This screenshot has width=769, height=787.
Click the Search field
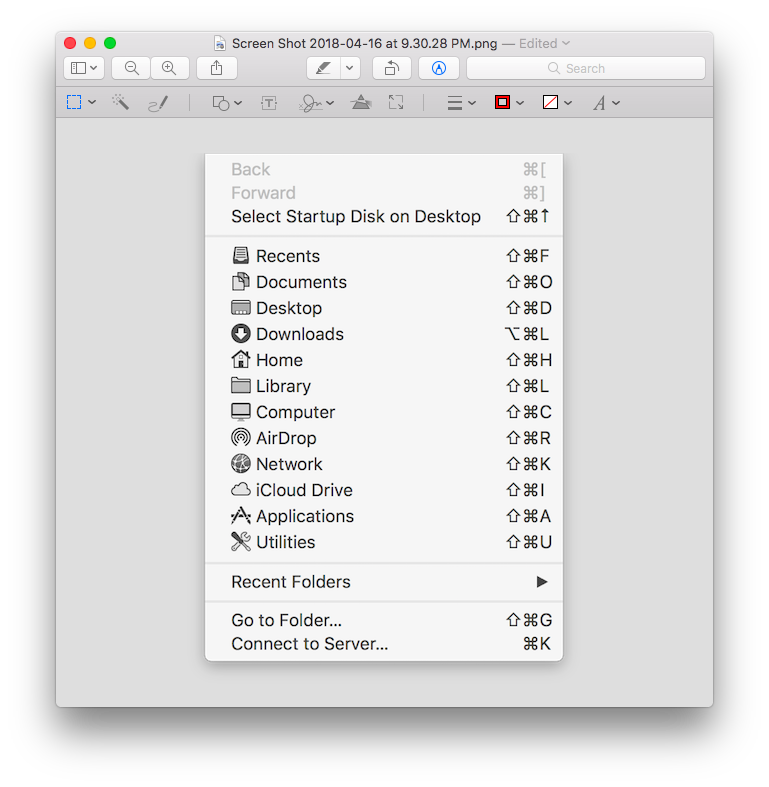[586, 68]
